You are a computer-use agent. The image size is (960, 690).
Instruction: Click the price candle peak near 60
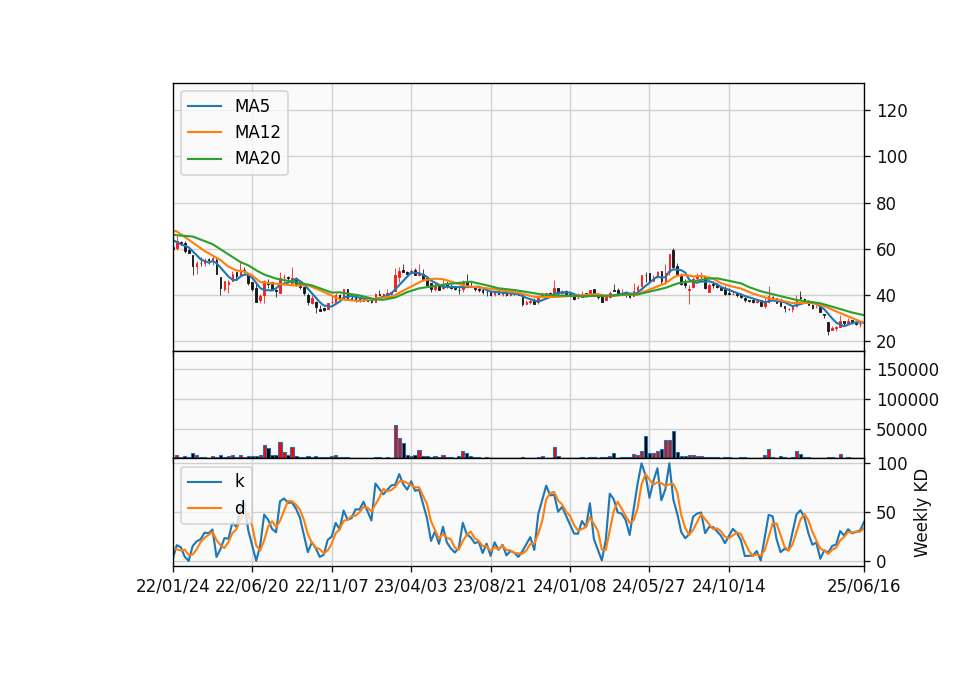tap(673, 259)
